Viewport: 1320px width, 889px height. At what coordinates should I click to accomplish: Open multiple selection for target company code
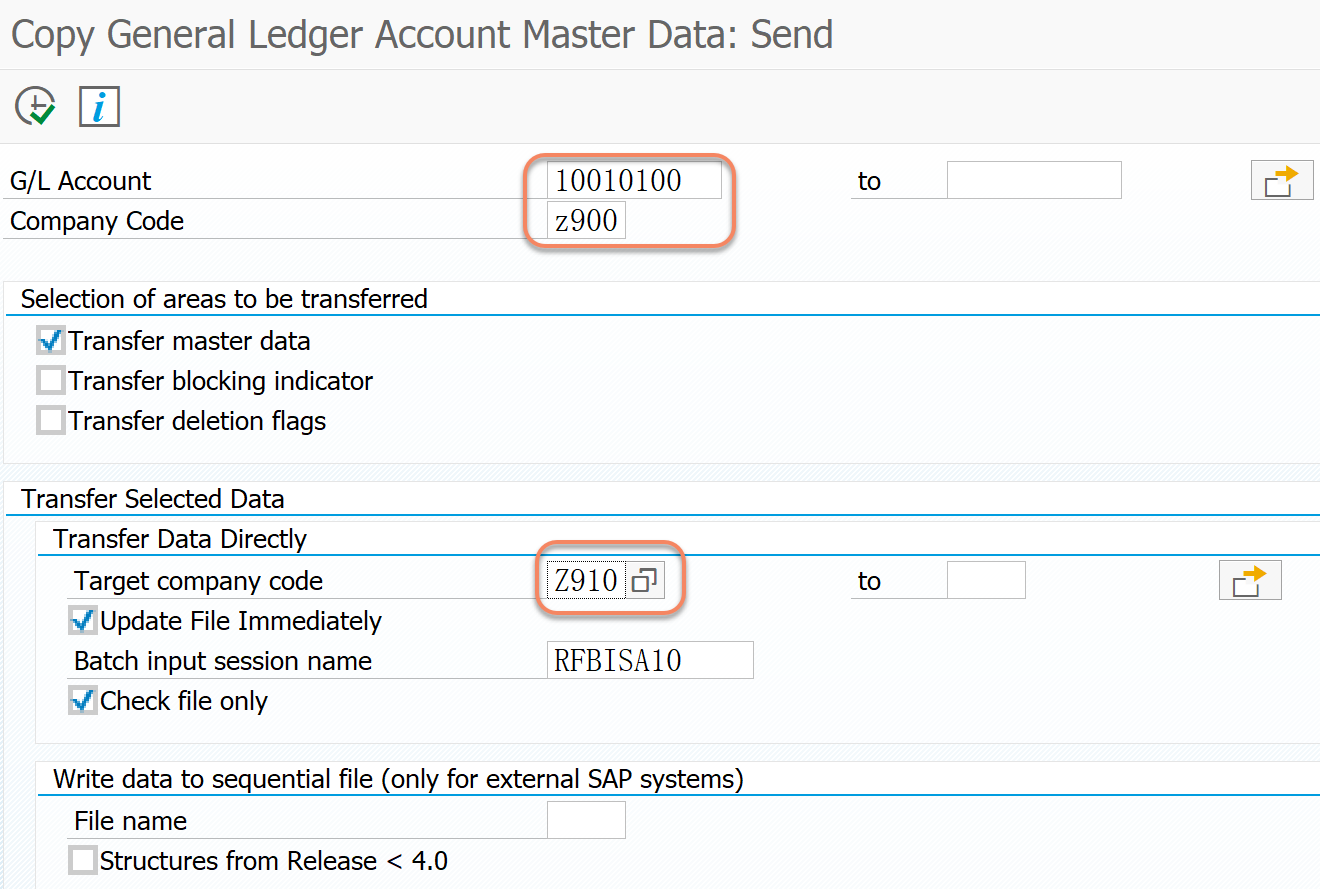tap(1249, 580)
